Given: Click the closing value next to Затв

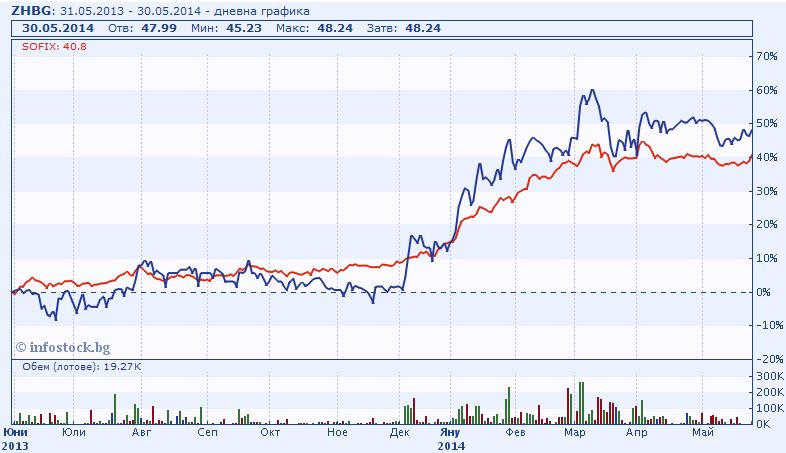Looking at the screenshot, I should (x=423, y=28).
